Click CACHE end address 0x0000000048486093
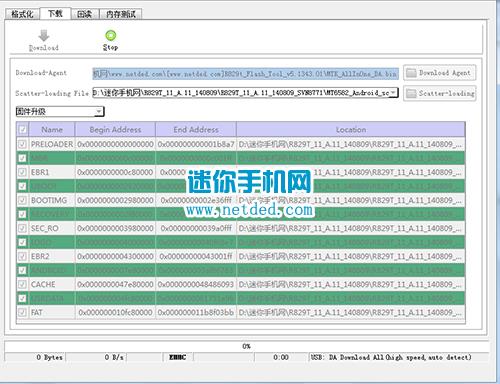This screenshot has width=500, height=384. pos(196,284)
